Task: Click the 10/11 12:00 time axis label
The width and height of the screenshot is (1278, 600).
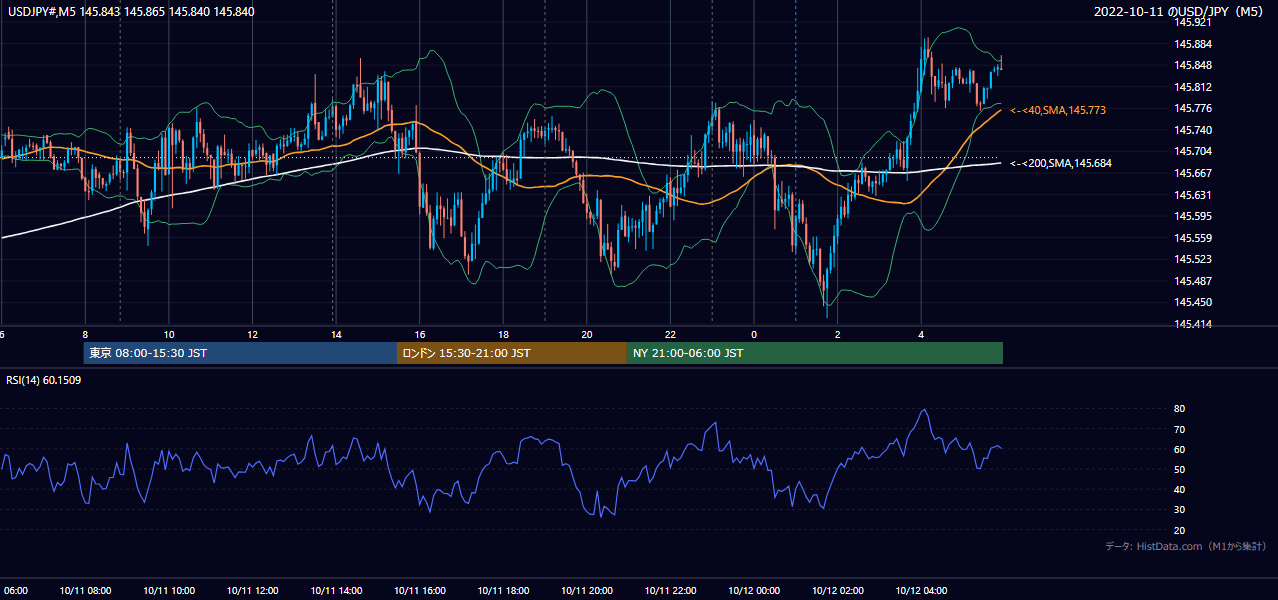Action: tap(252, 591)
